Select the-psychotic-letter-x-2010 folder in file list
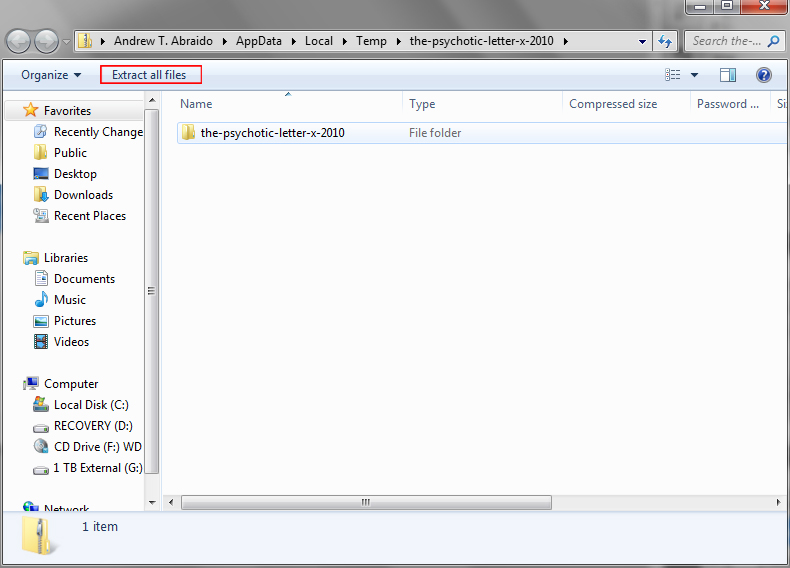Viewport: 790px width, 568px height. pyautogui.click(x=272, y=132)
